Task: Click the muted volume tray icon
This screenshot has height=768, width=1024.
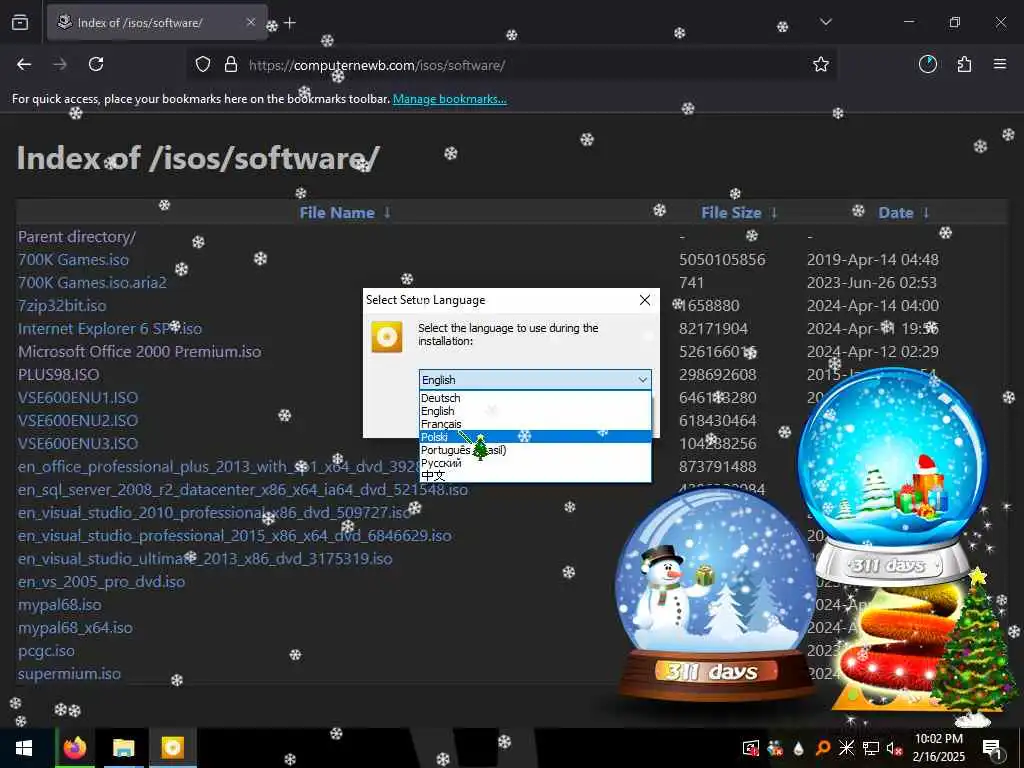Action: point(895,748)
